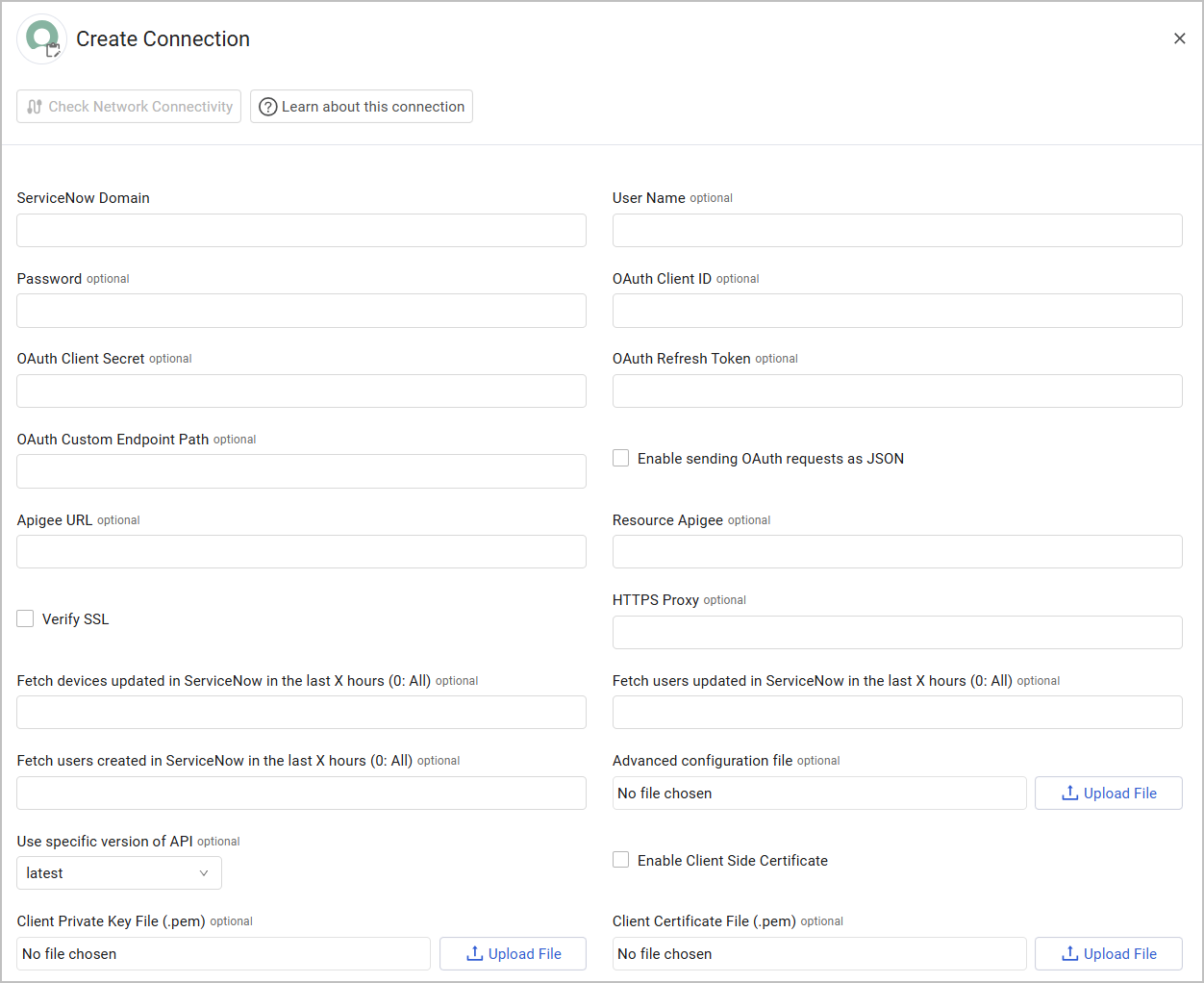
Task: Focus the Resource Apigee field
Action: coord(897,552)
